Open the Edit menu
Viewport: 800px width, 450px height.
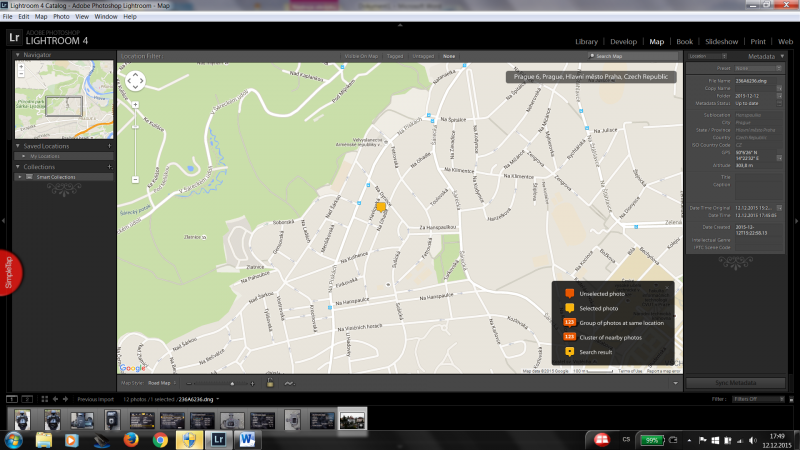(x=23, y=16)
